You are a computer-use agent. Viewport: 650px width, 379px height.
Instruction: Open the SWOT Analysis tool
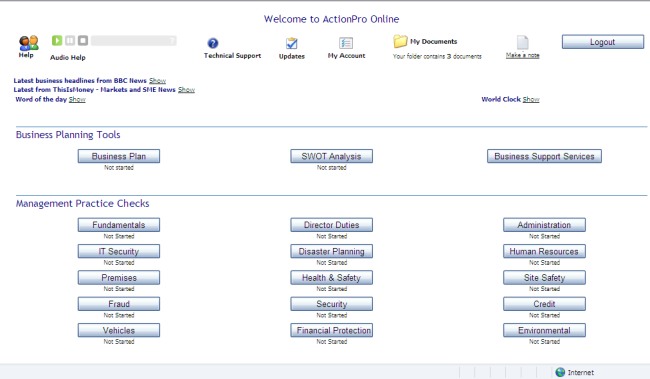click(x=331, y=156)
